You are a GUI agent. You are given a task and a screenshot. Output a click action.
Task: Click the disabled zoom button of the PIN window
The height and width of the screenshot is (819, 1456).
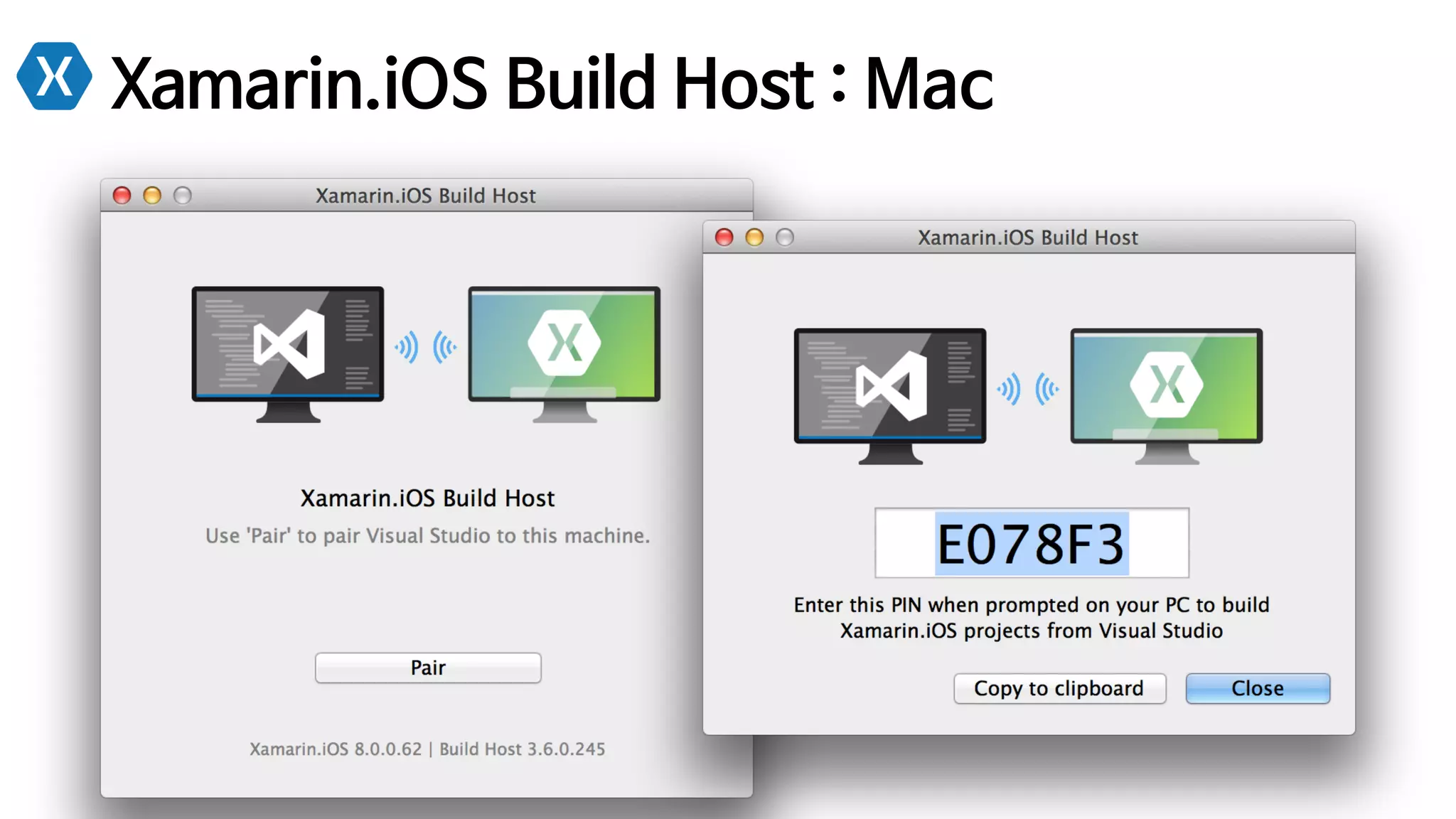tap(785, 237)
